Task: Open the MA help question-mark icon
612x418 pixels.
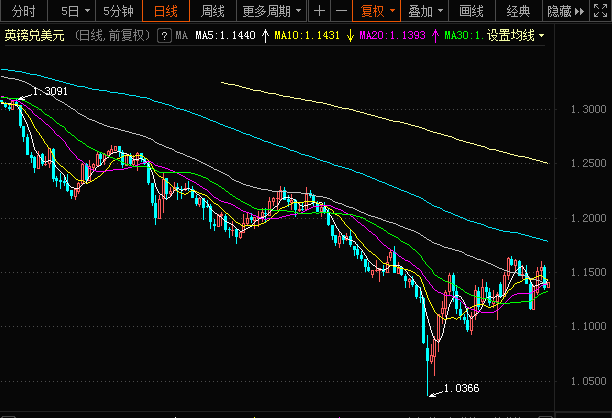Action: click(x=164, y=36)
